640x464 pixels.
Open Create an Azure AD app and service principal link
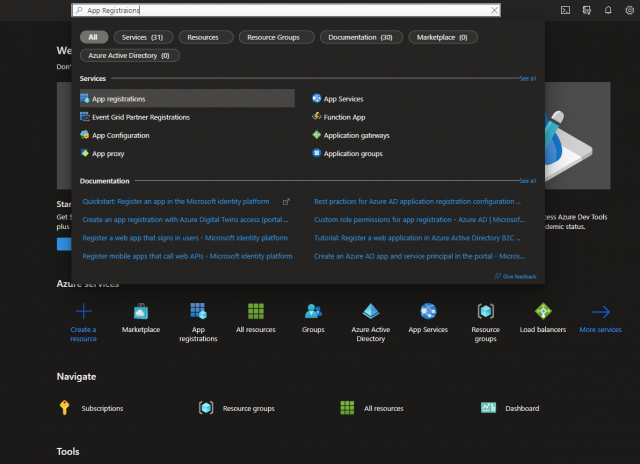tap(420, 256)
